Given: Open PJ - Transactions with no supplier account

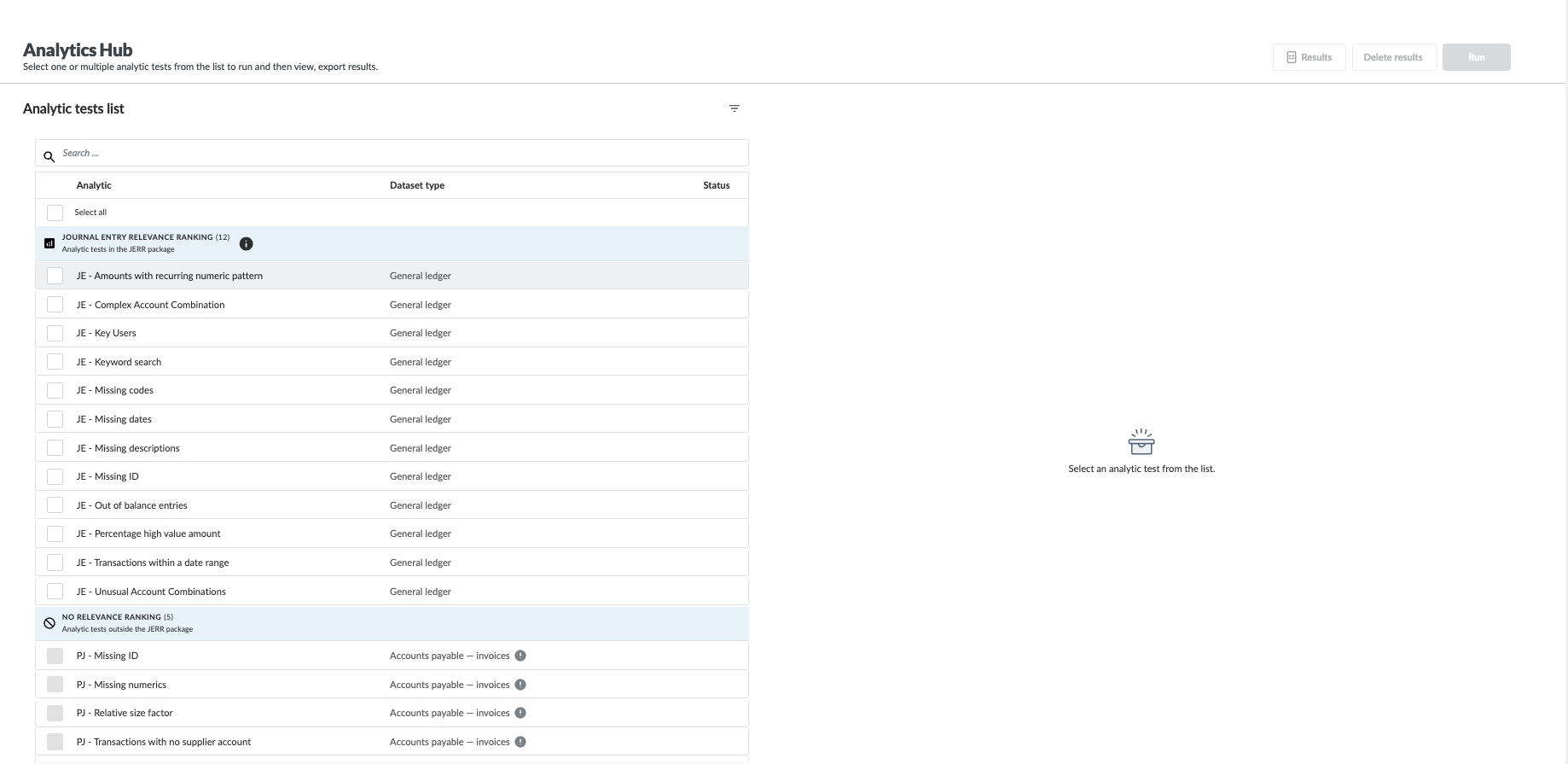Looking at the screenshot, I should point(392,742).
